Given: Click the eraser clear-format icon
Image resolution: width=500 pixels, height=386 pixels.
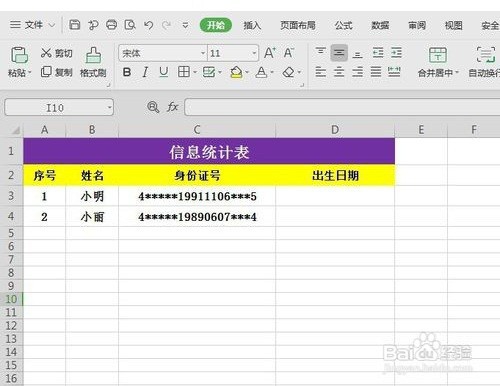Looking at the screenshot, I should 288,72.
